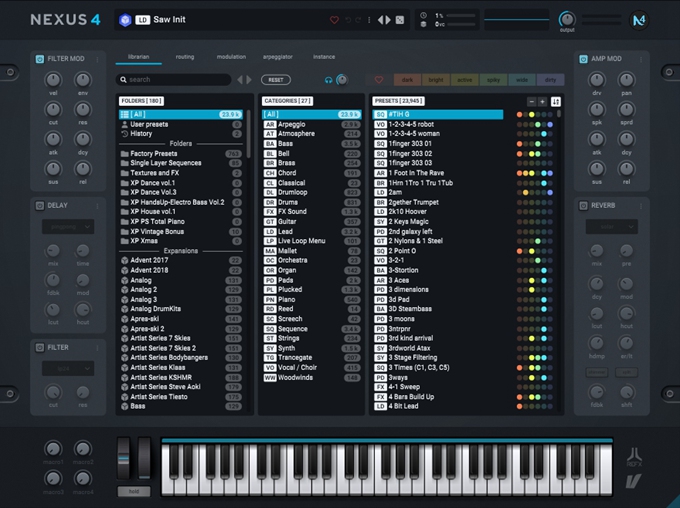Image resolution: width=680 pixels, height=508 pixels.
Task: Toggle the Filter Mod power button
Action: (x=40, y=59)
